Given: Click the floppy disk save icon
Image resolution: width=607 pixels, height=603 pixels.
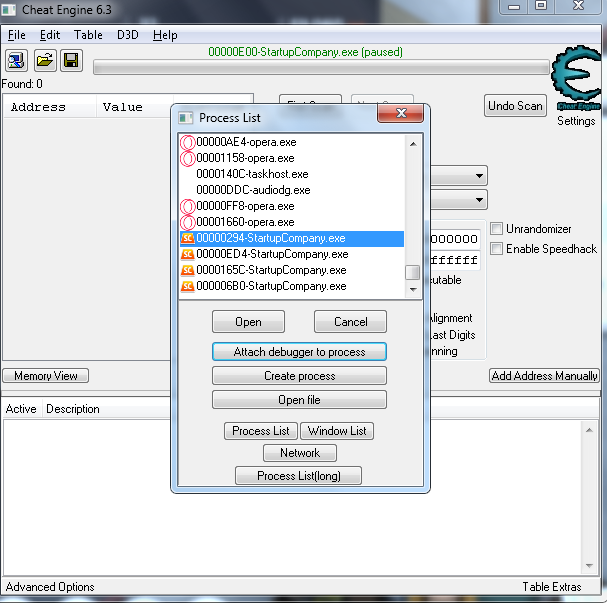Looking at the screenshot, I should 71,61.
